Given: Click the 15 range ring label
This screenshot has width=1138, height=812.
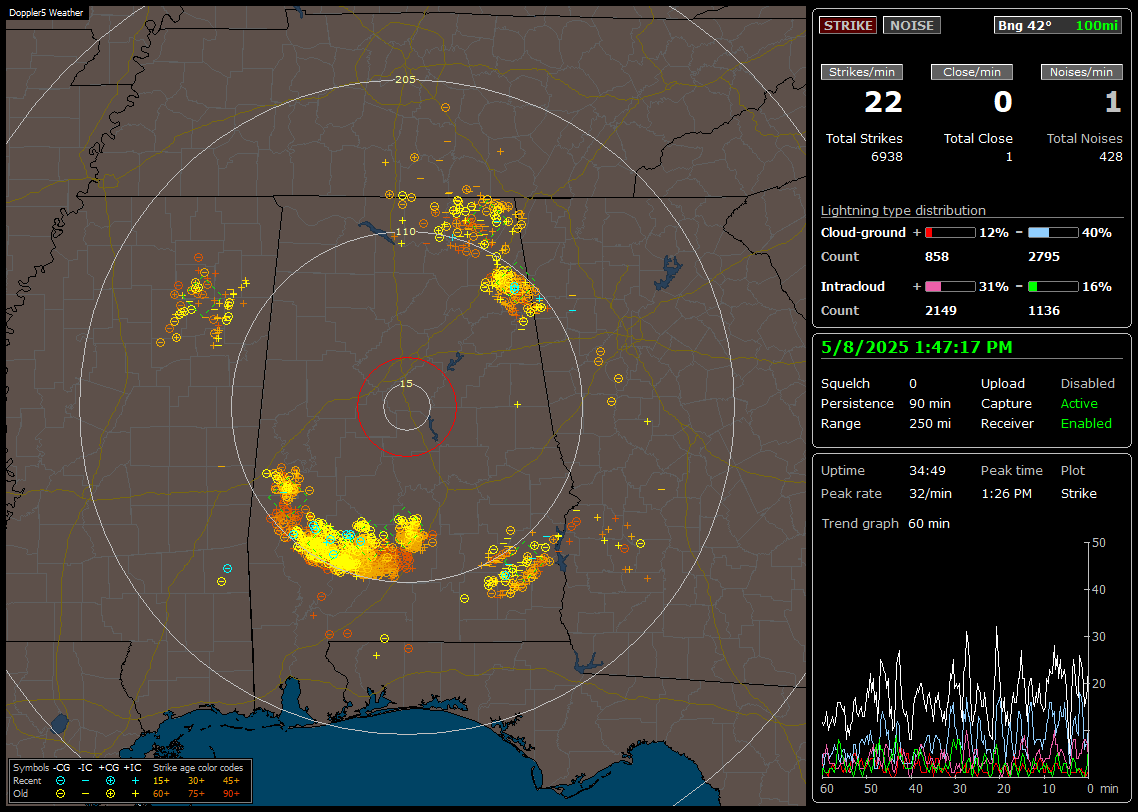Looking at the screenshot, I should click(x=406, y=384).
